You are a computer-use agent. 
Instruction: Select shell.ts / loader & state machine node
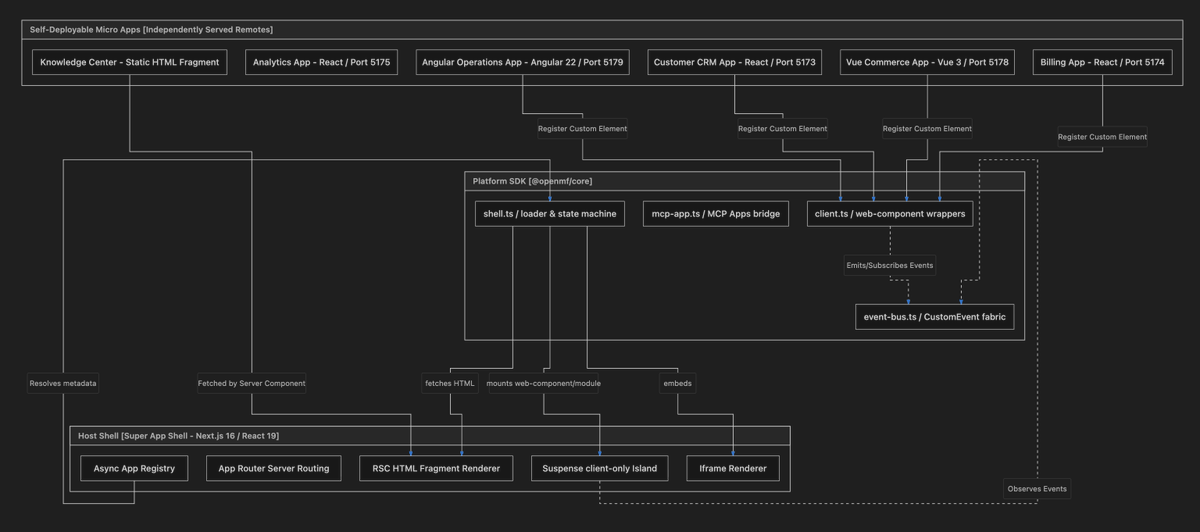click(549, 213)
